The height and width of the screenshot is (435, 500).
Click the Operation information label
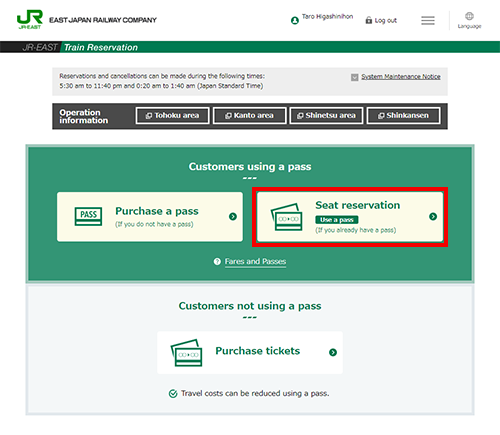coord(83,116)
